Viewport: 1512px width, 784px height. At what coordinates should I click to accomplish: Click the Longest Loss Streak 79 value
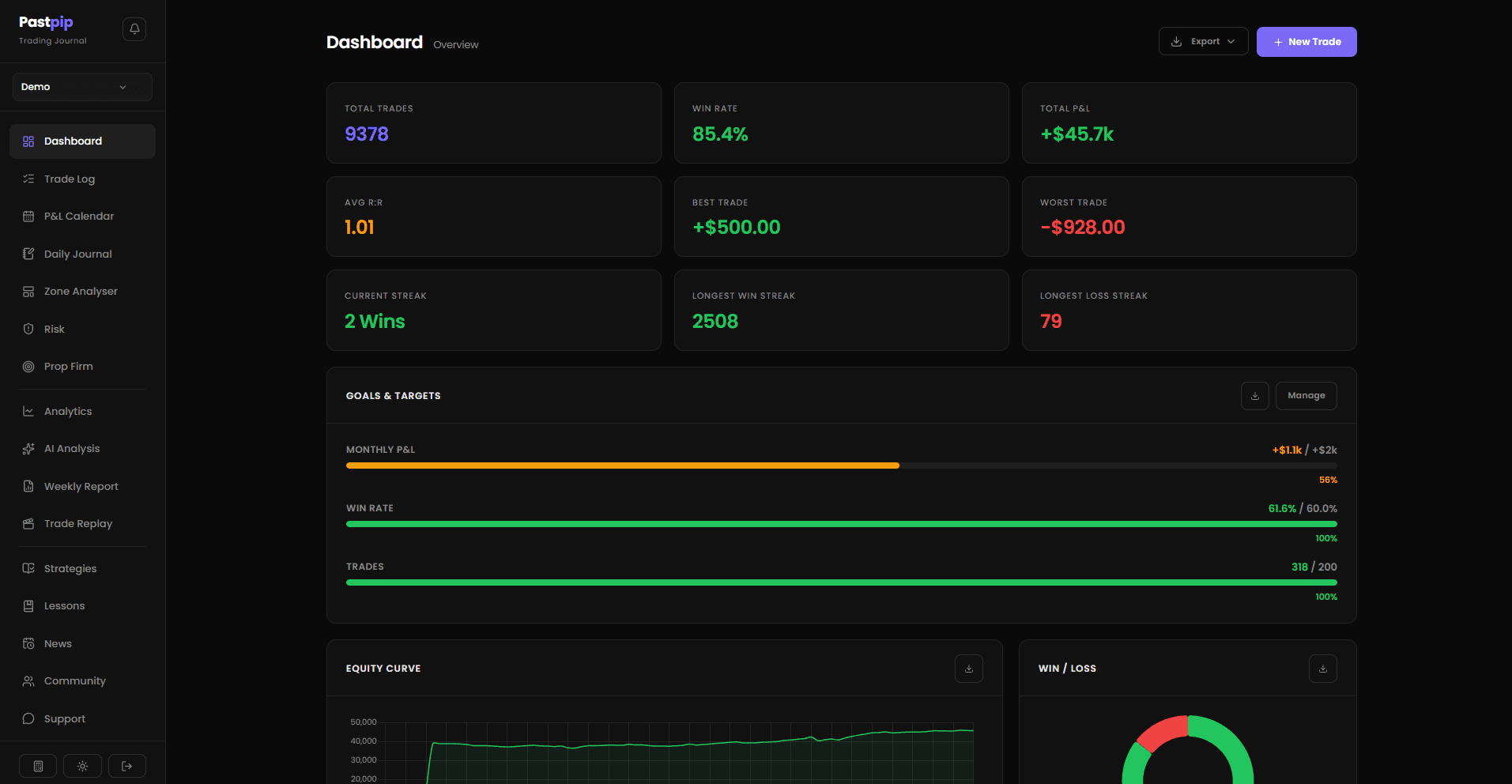coord(1051,322)
